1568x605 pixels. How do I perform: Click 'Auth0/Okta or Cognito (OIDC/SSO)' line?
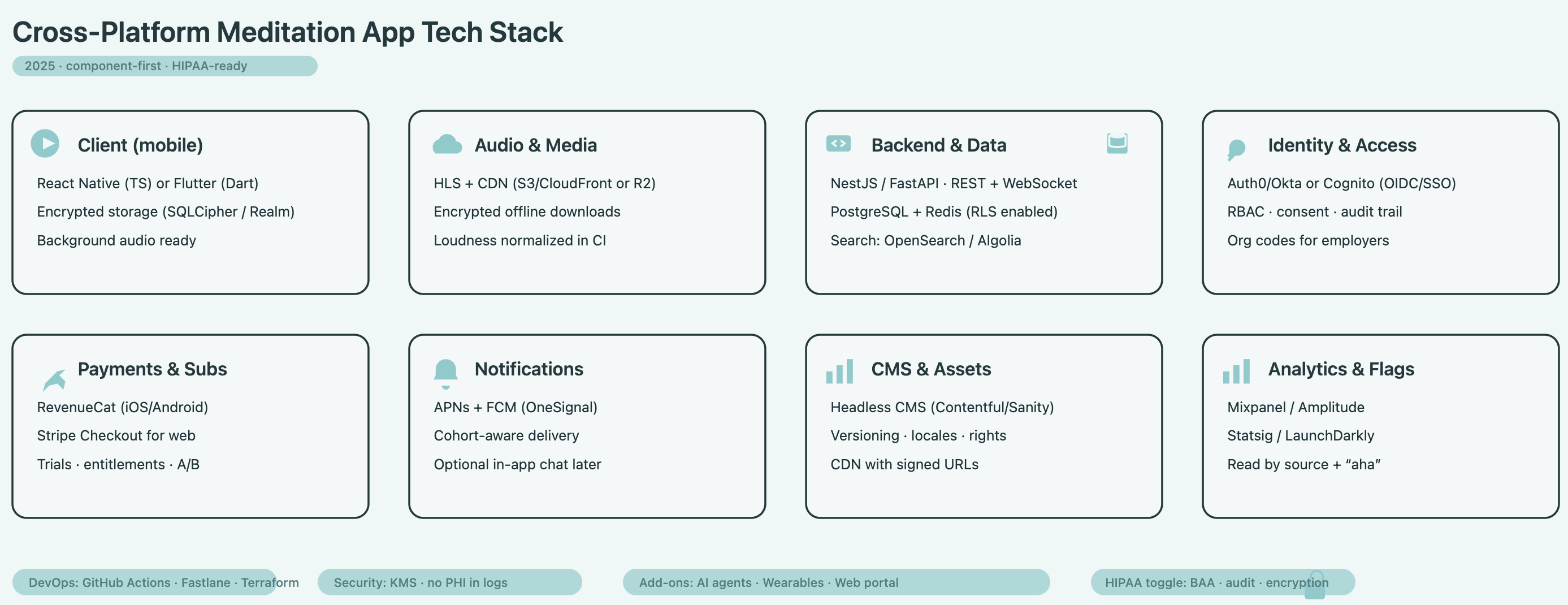tap(1341, 183)
